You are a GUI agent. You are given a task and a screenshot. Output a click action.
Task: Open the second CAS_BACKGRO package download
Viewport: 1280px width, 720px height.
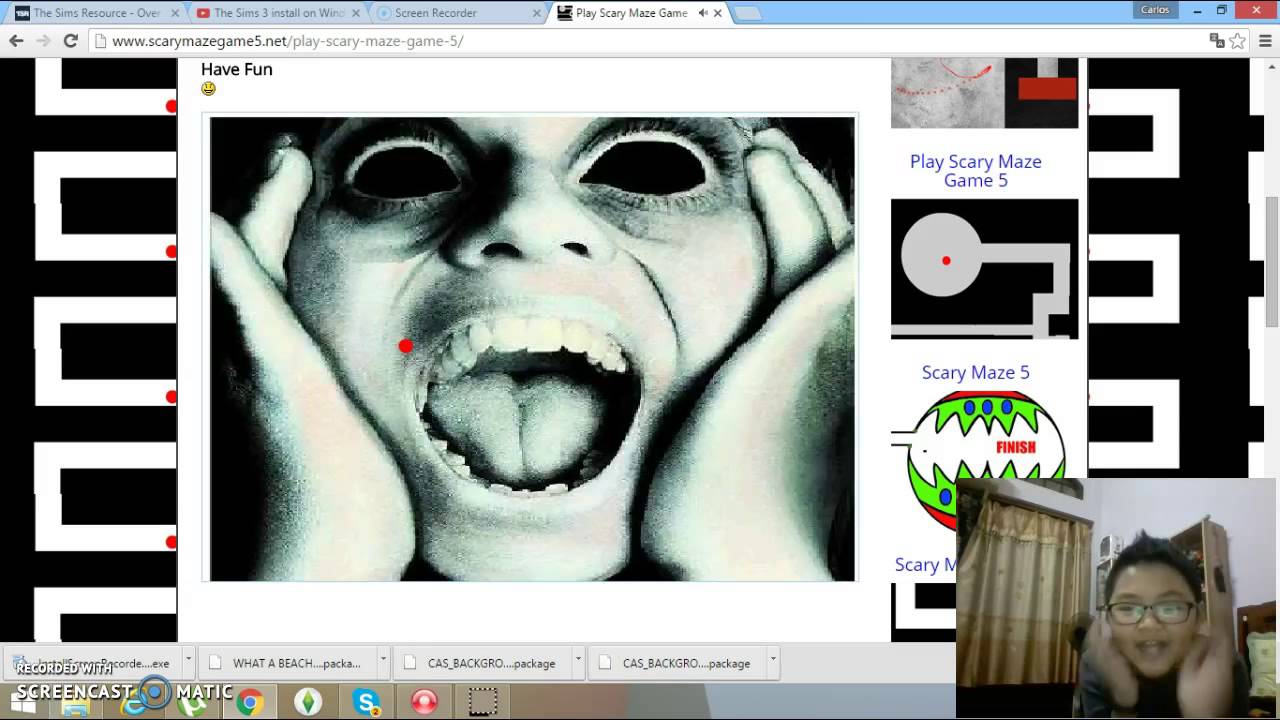point(676,663)
